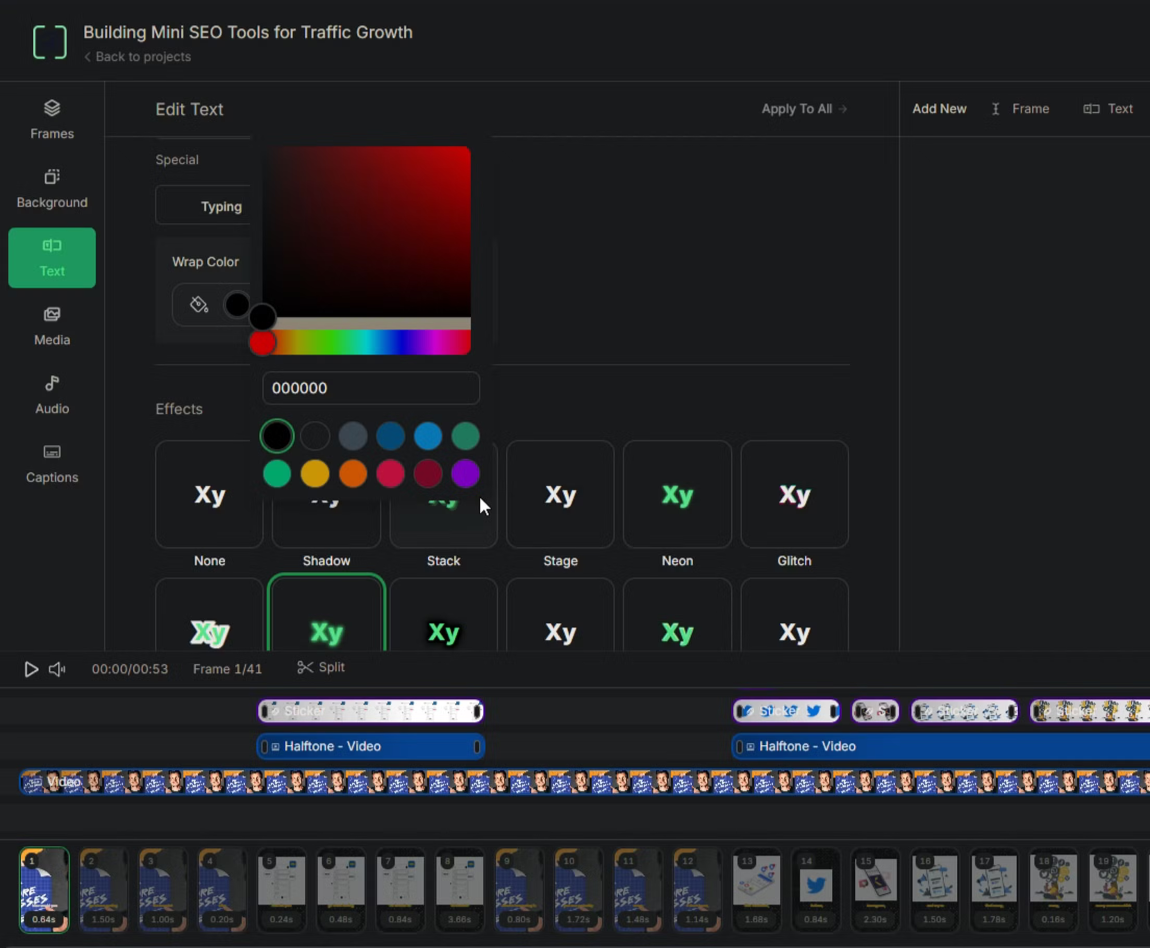The height and width of the screenshot is (948, 1150).
Task: Add new Text element
Action: pyautogui.click(x=1108, y=109)
